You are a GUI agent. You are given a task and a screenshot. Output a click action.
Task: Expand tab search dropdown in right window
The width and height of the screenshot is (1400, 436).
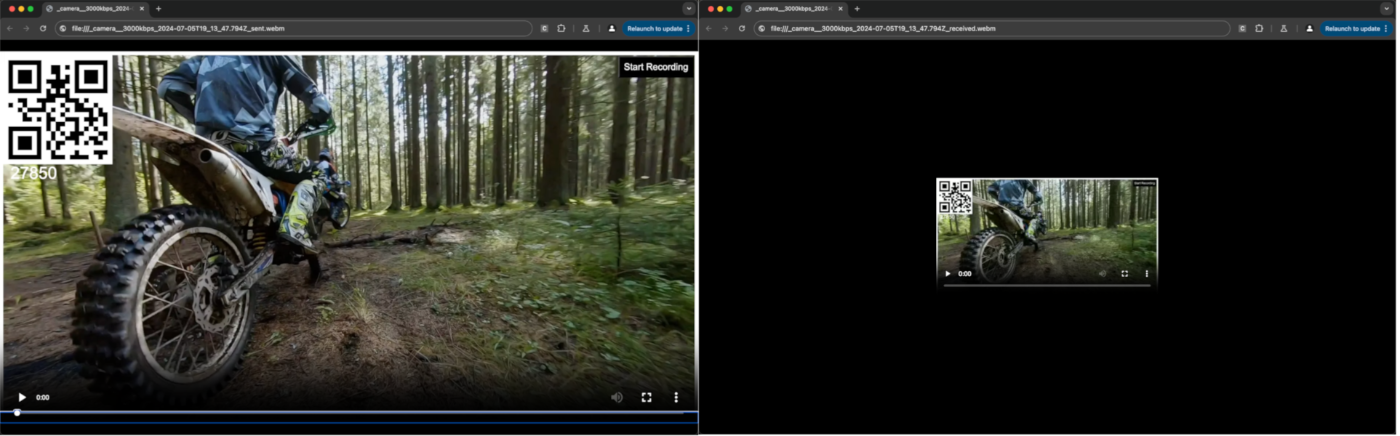(1388, 8)
